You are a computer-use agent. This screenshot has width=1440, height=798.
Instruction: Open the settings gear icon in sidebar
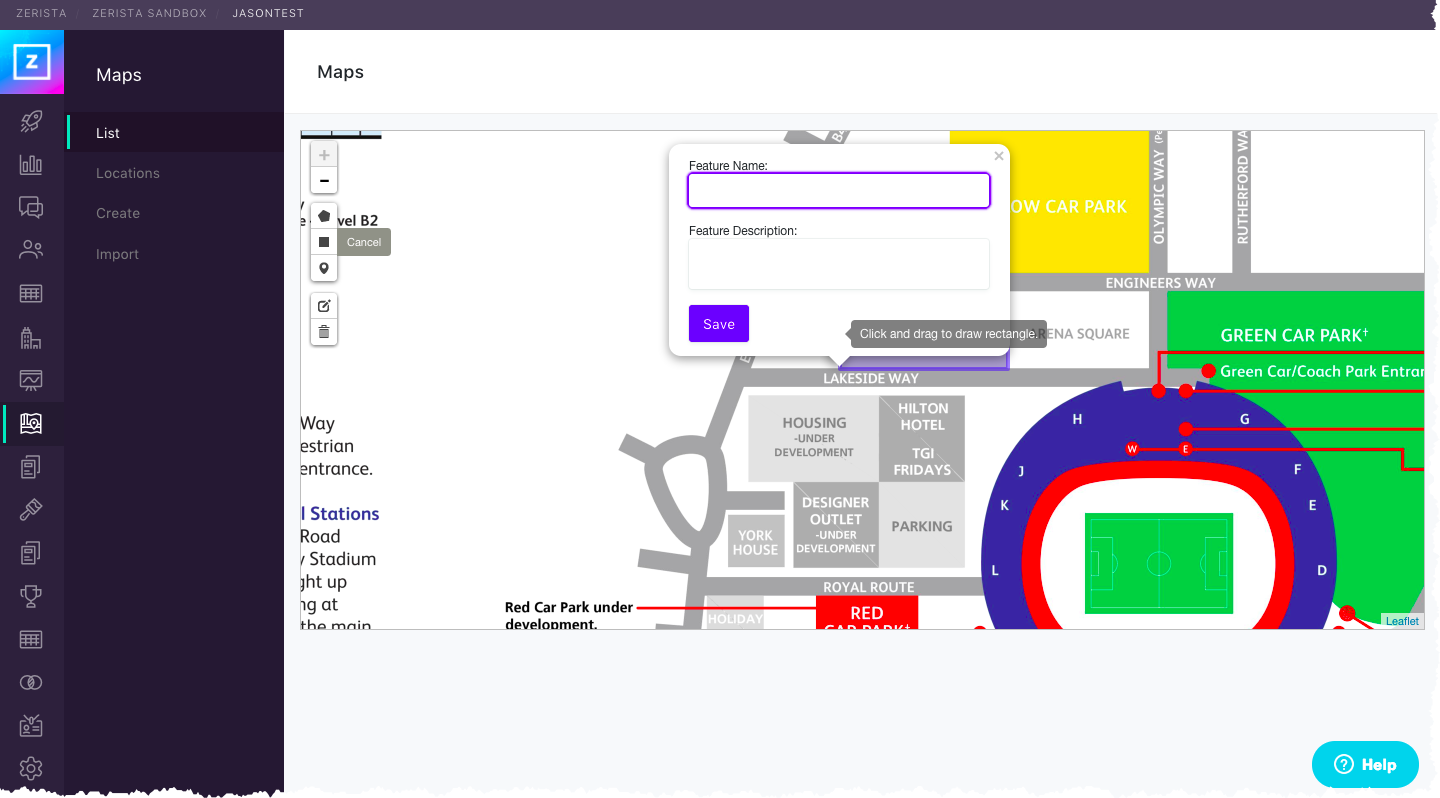pyautogui.click(x=31, y=768)
